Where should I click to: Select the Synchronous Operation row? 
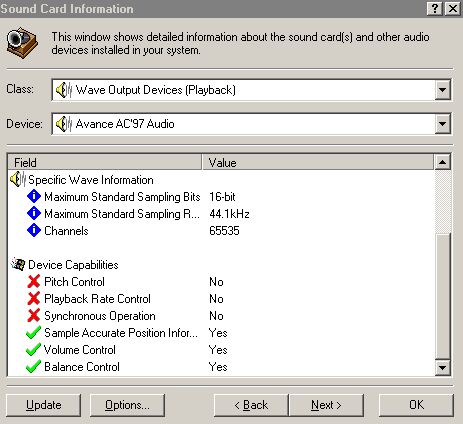[x=221, y=315]
